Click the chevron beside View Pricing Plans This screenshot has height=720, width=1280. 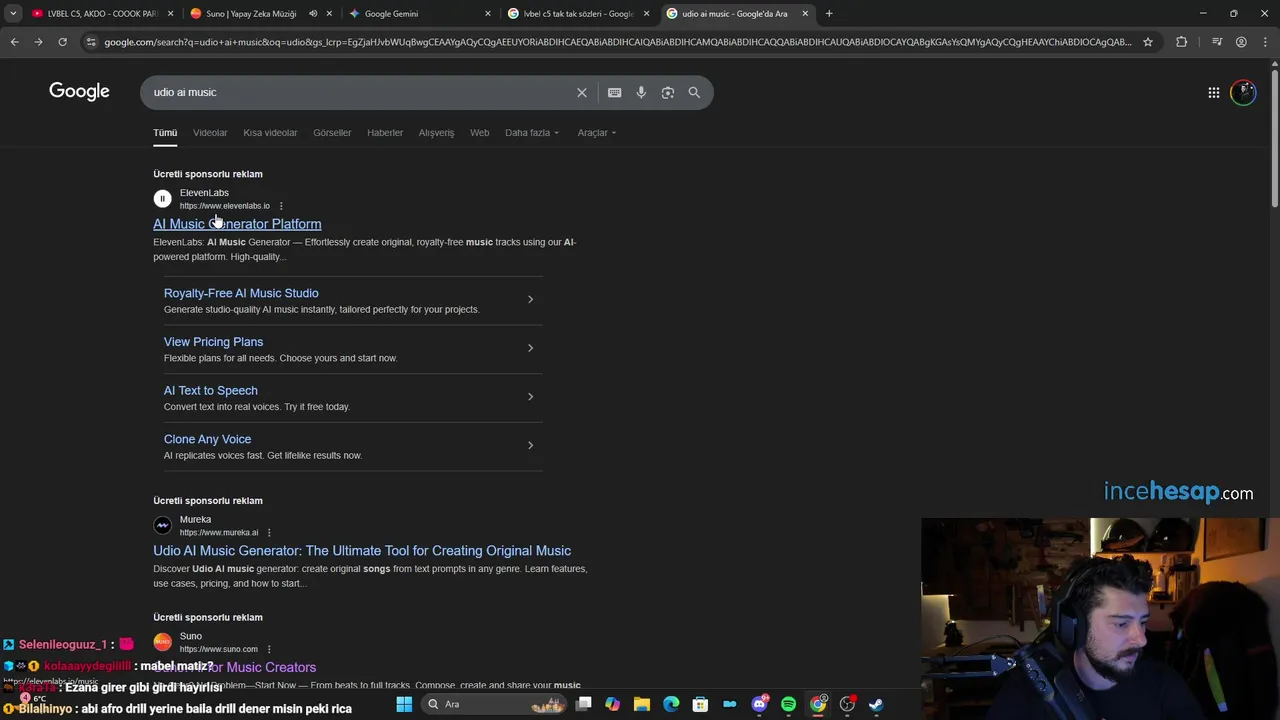[x=530, y=348]
